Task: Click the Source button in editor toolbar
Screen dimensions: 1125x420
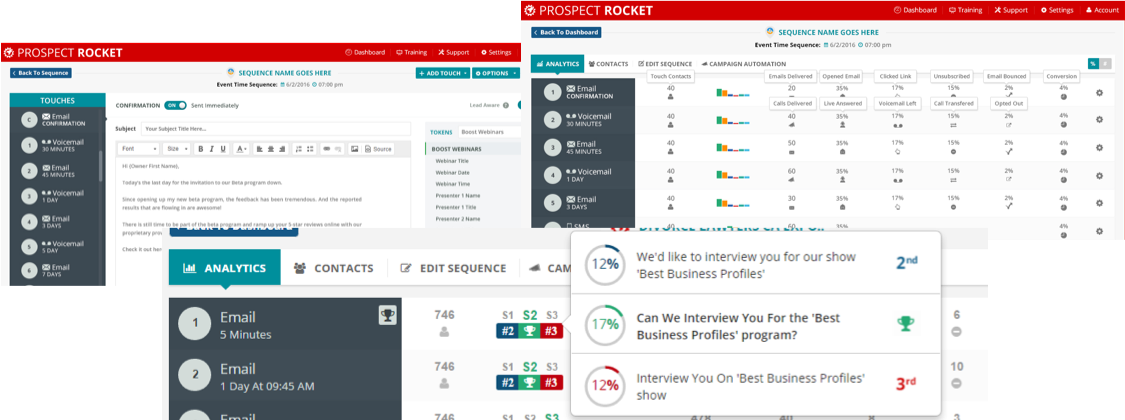Action: coord(378,149)
